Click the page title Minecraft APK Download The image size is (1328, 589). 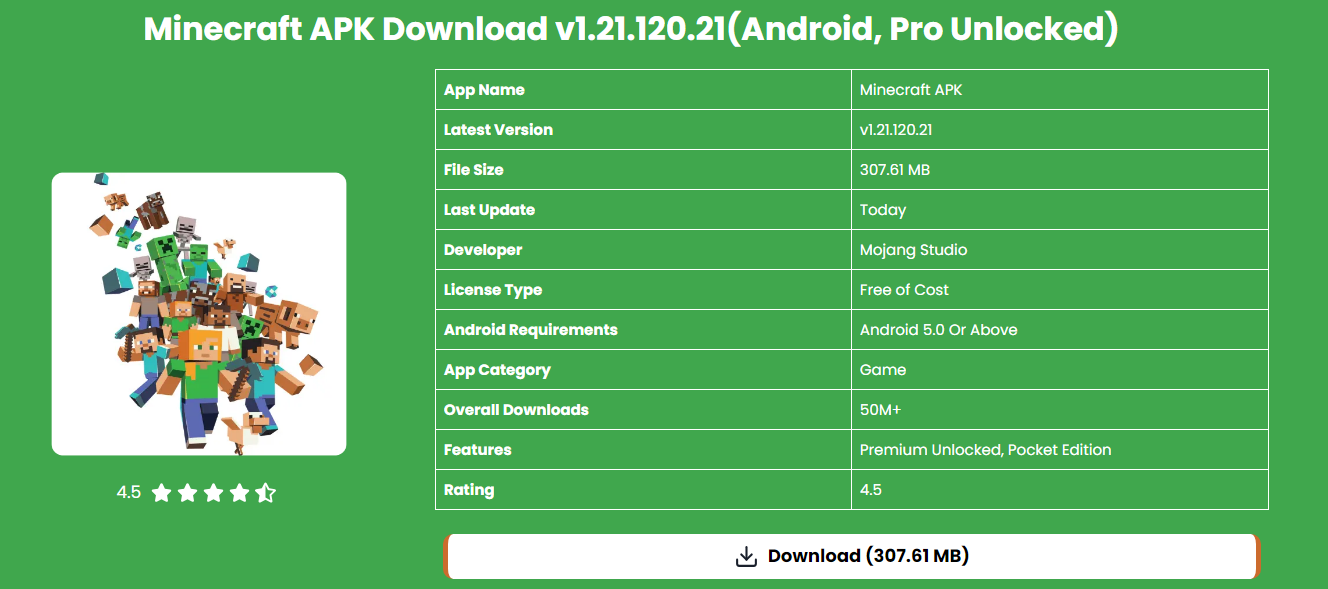[x=631, y=29]
